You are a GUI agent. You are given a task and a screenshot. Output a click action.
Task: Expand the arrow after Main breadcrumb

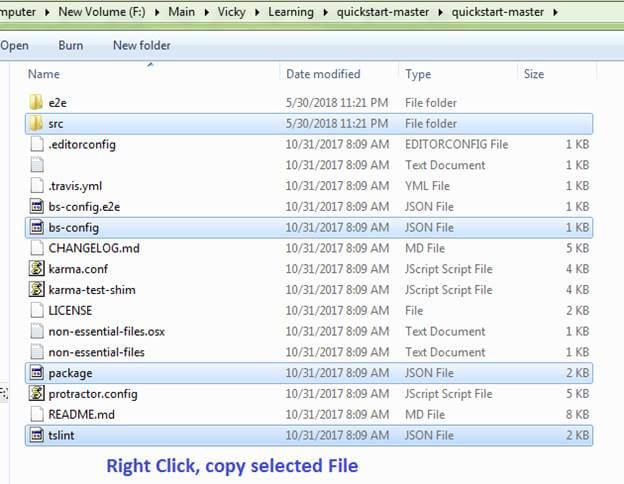[207, 12]
